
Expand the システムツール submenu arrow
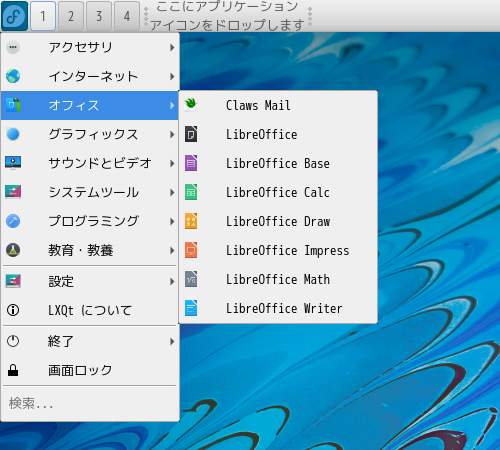(x=172, y=192)
